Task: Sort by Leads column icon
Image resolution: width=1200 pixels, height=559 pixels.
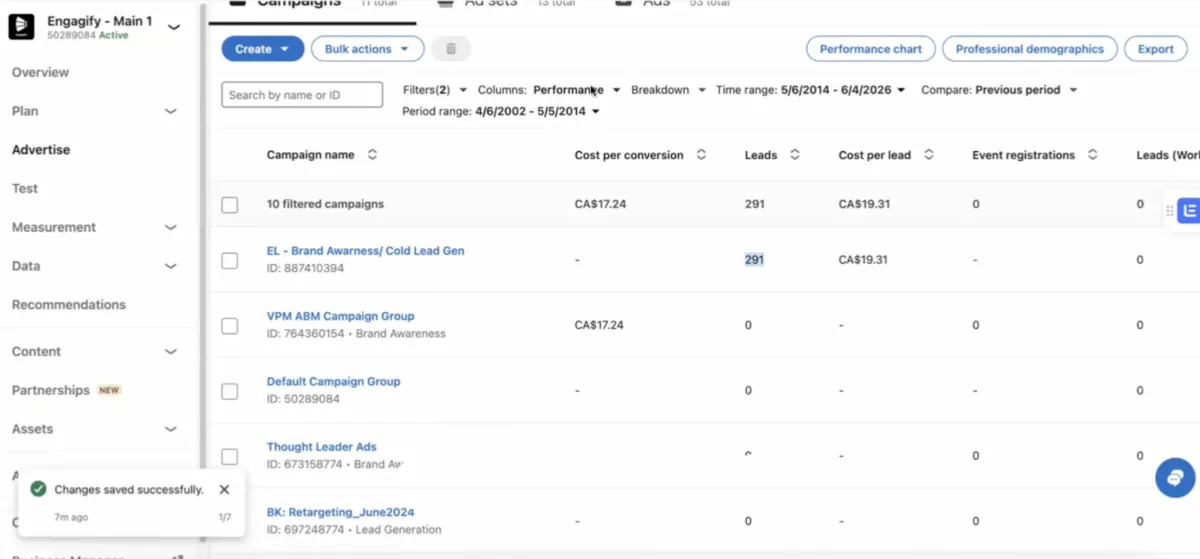Action: 795,155
